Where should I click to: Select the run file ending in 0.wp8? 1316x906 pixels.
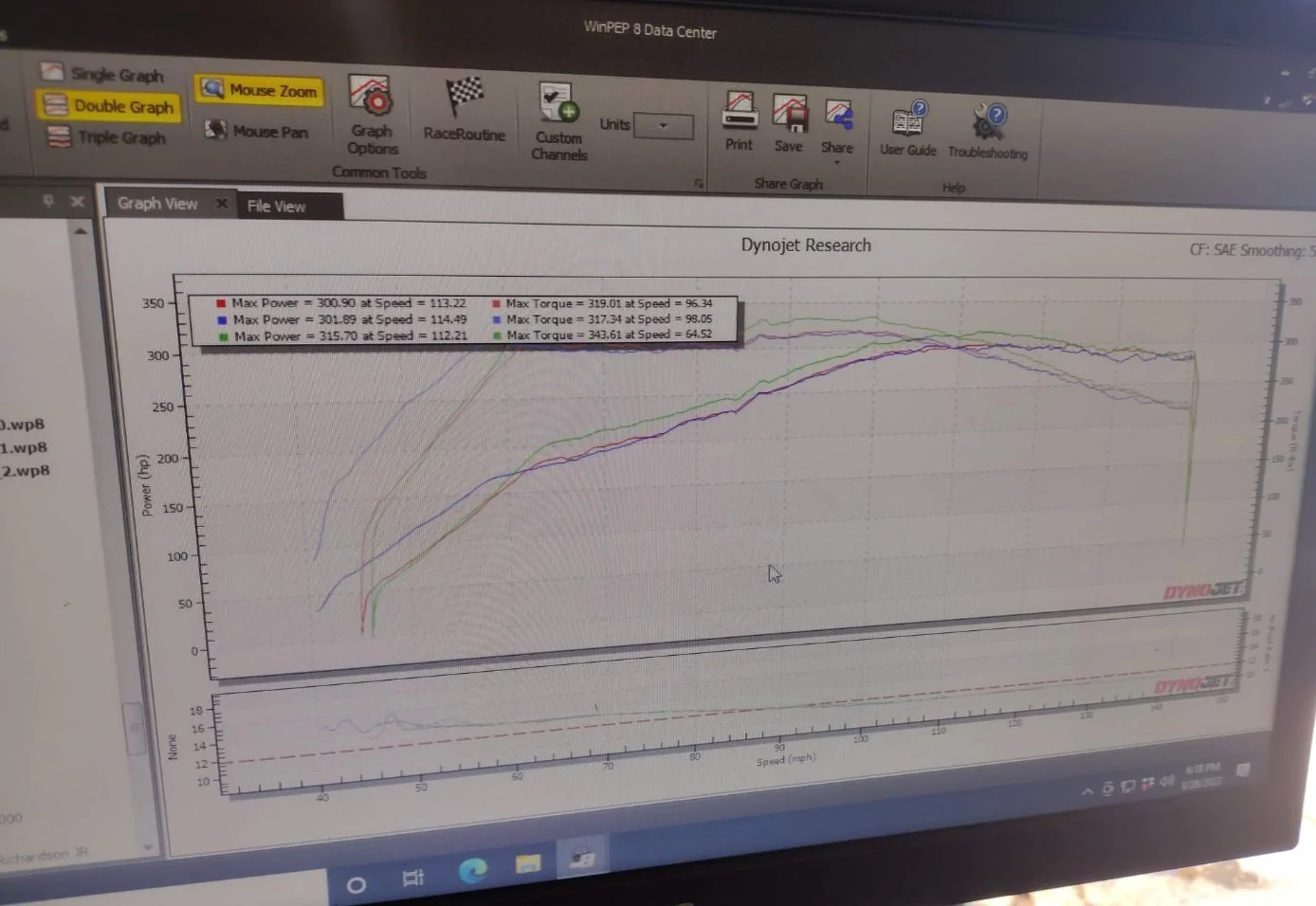point(23,424)
